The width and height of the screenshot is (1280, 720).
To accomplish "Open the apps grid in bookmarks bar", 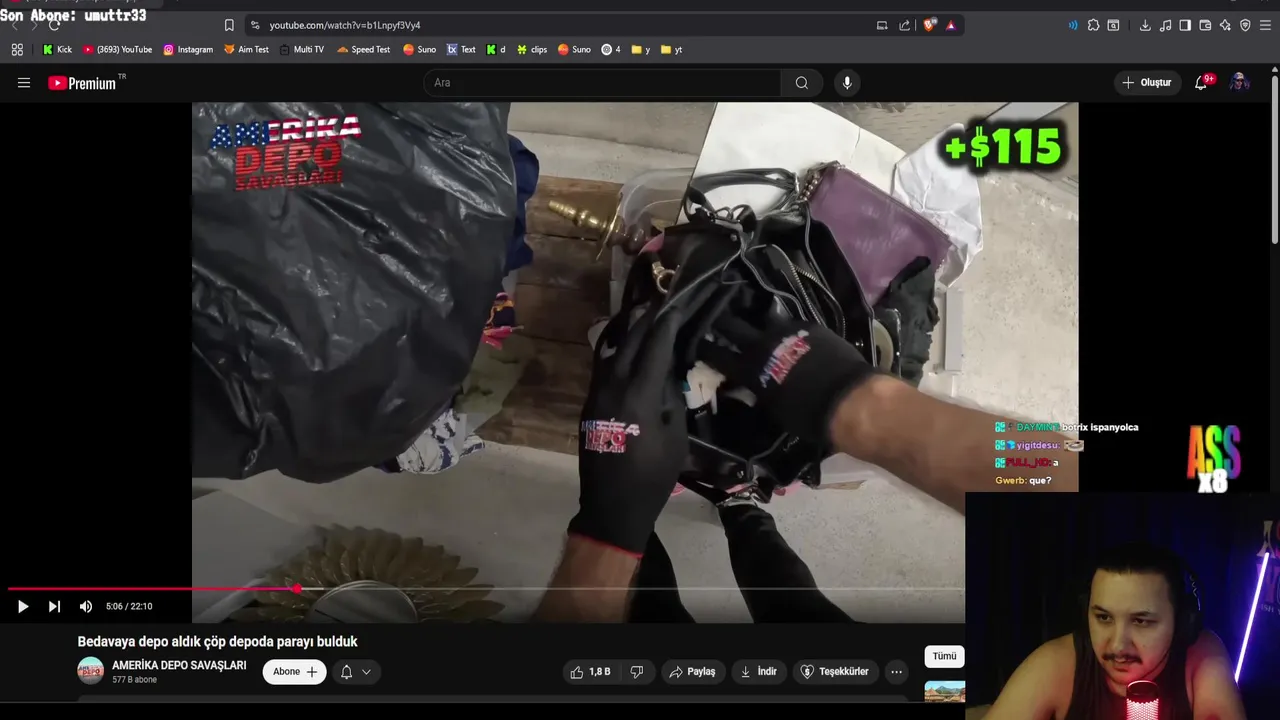I will [17, 49].
